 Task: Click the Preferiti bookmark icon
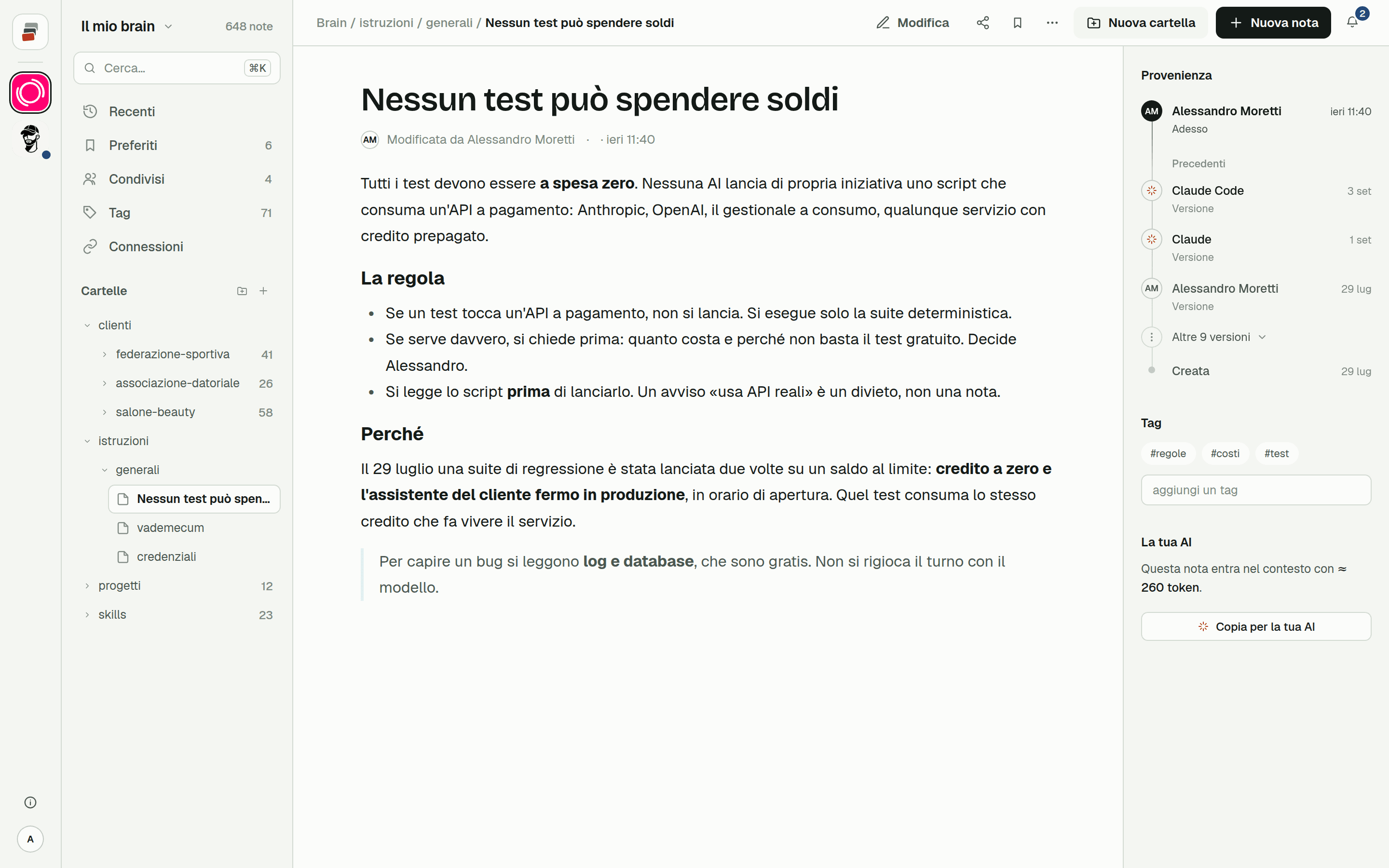click(x=90, y=145)
